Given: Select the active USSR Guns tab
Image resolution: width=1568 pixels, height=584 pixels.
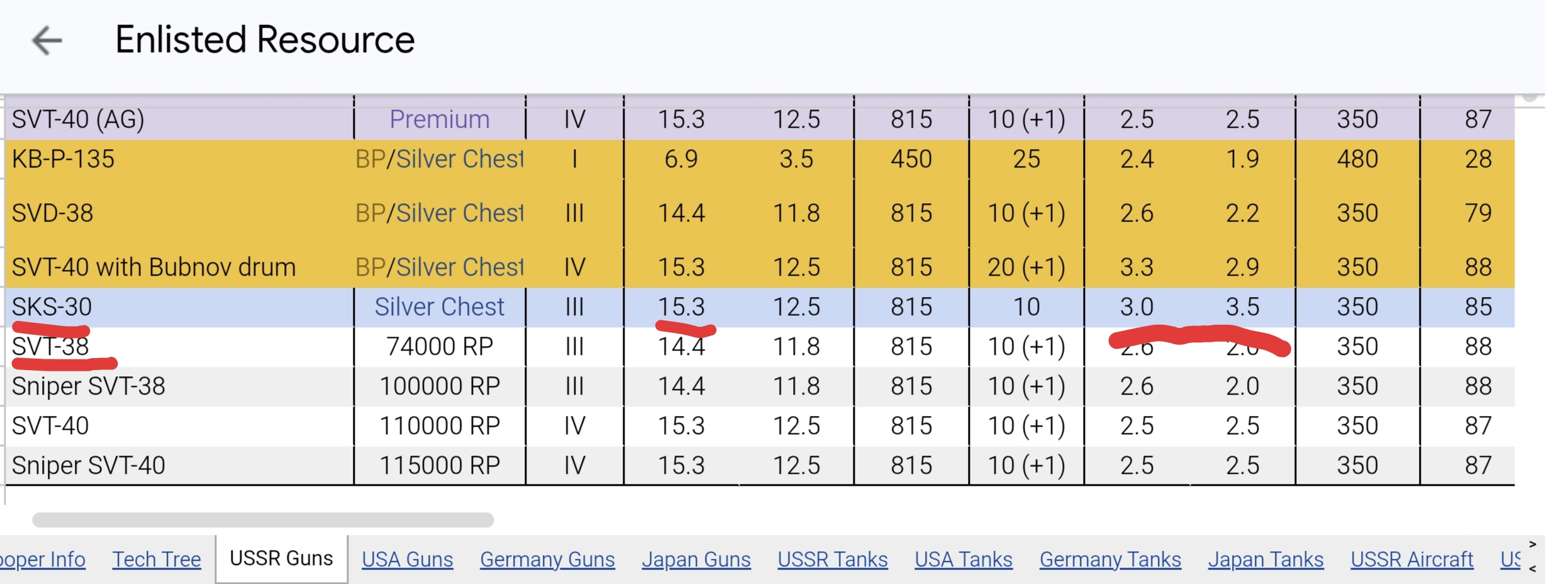Looking at the screenshot, I should coord(281,559).
